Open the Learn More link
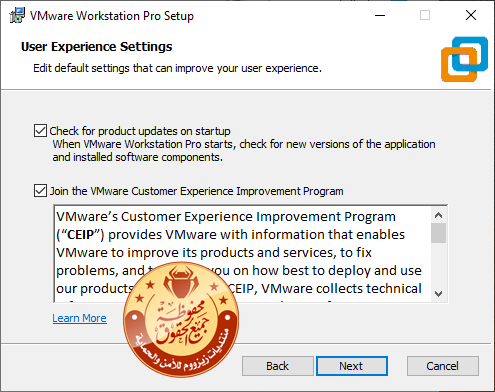This screenshot has width=495, height=392. 79,318
